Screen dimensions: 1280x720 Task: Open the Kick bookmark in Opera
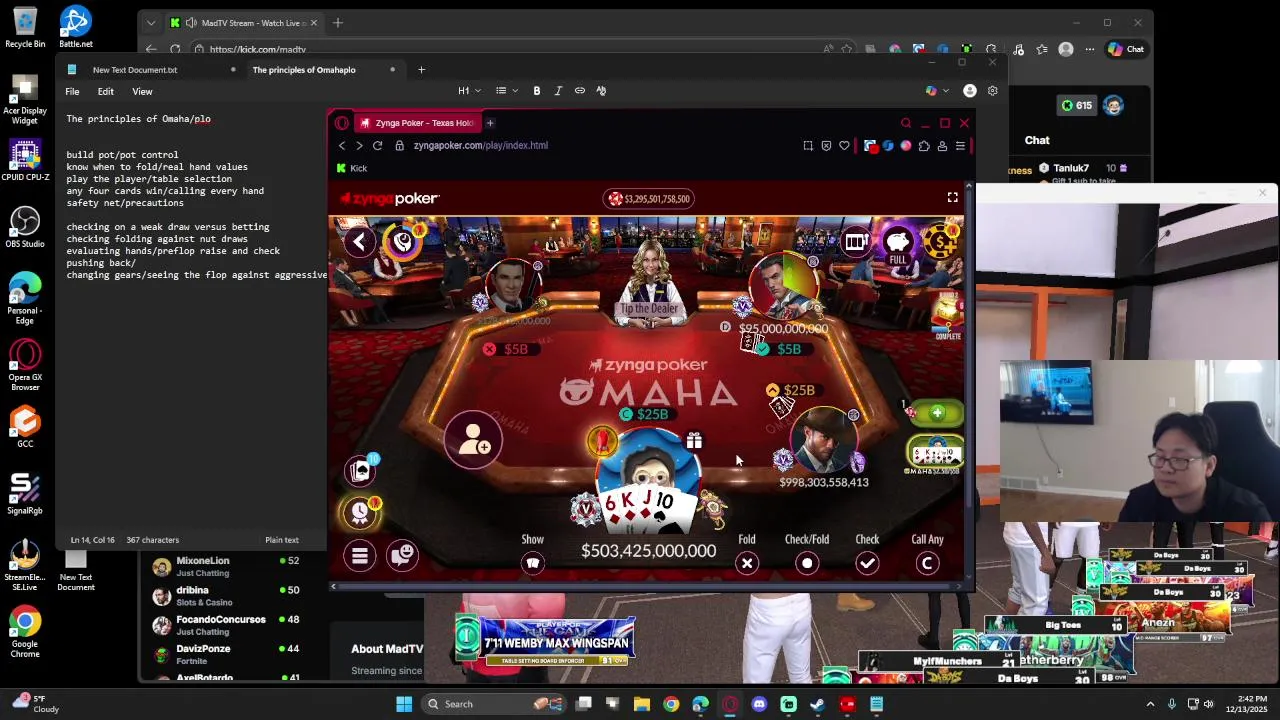(352, 168)
